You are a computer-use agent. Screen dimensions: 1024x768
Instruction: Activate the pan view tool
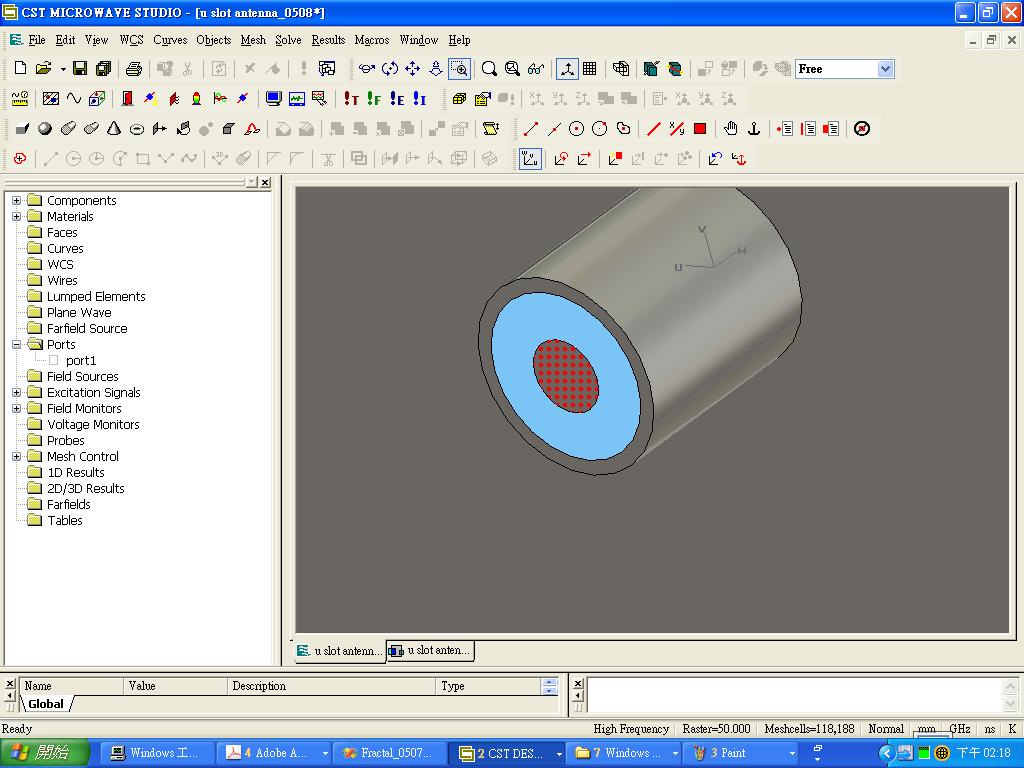[413, 68]
